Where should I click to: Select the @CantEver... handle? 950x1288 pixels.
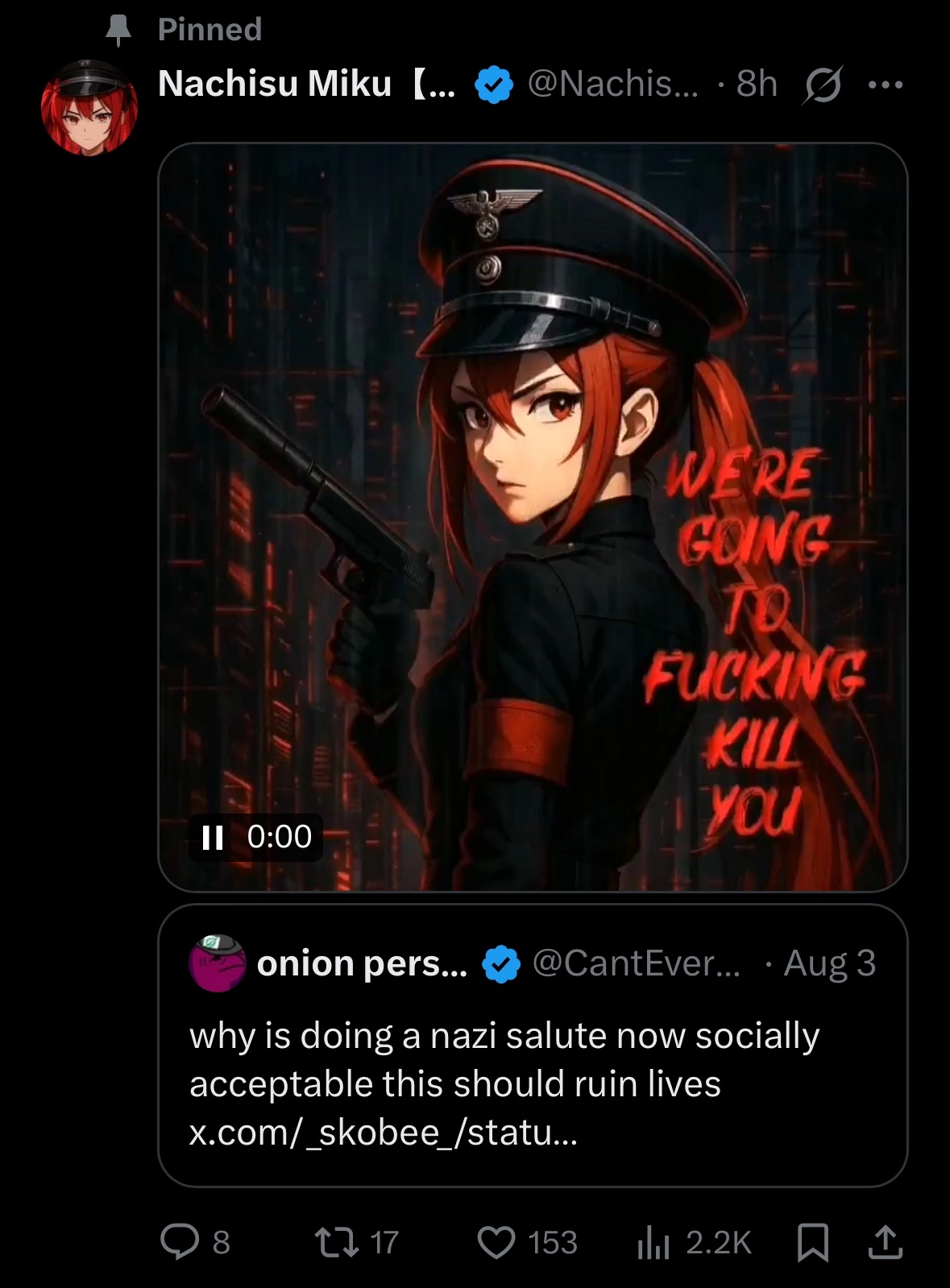click(x=637, y=963)
